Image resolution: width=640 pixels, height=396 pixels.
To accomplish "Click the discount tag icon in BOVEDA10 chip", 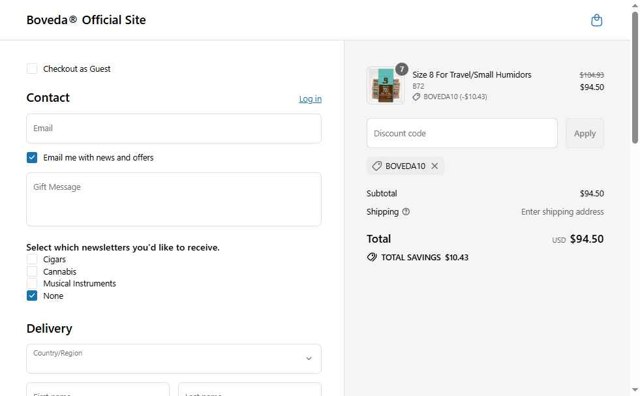I will (377, 166).
